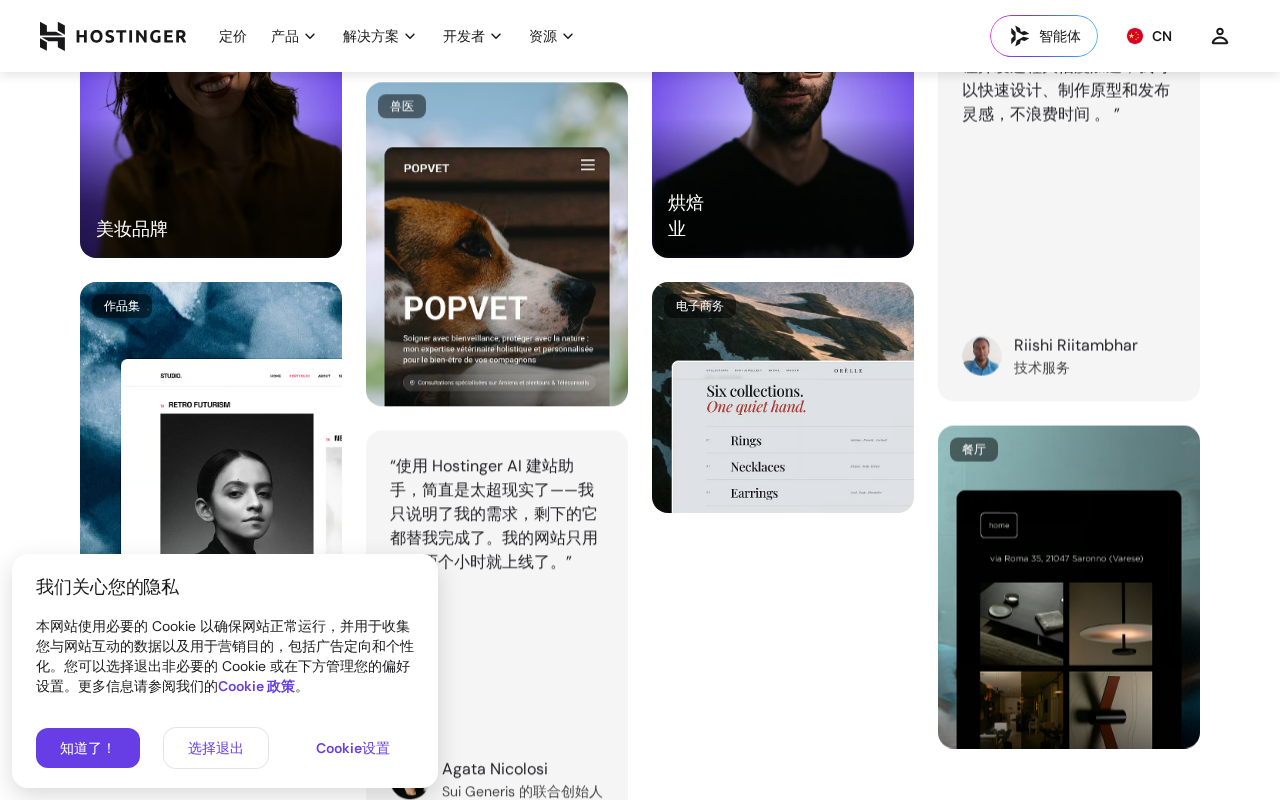Open the Cookie设置 settings
The width and height of the screenshot is (1280, 800).
click(x=353, y=748)
